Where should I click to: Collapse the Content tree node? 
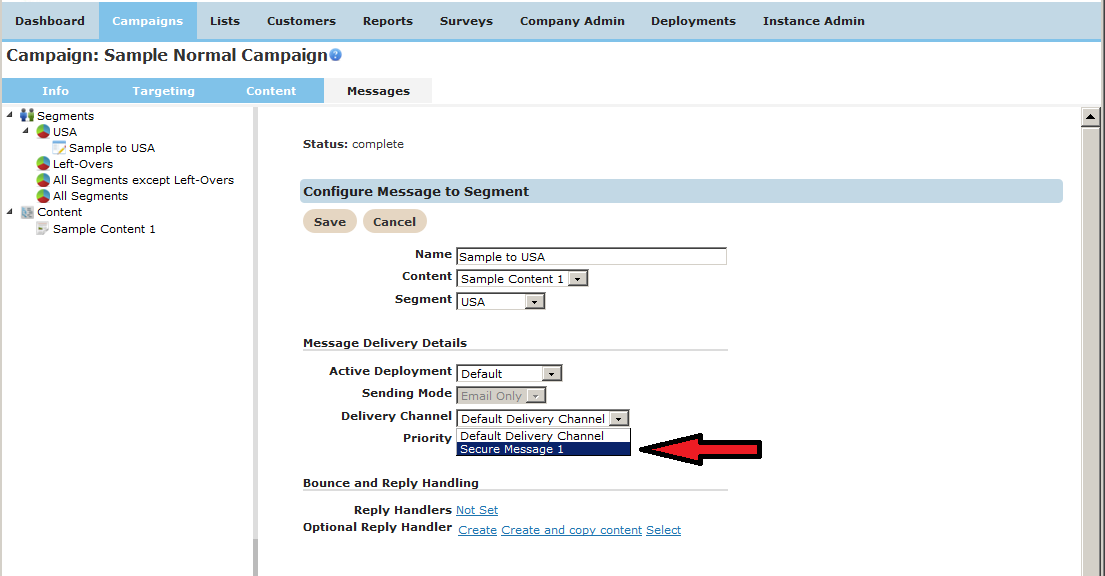10,211
